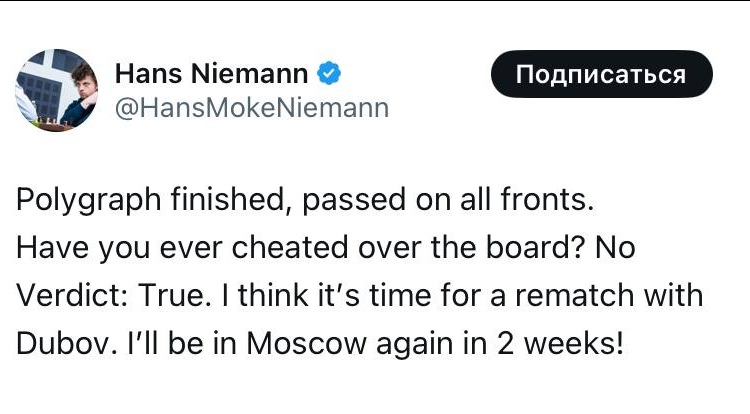Click the line starting with Verdict: True
Screen dimensions: 750x414
[360, 295]
